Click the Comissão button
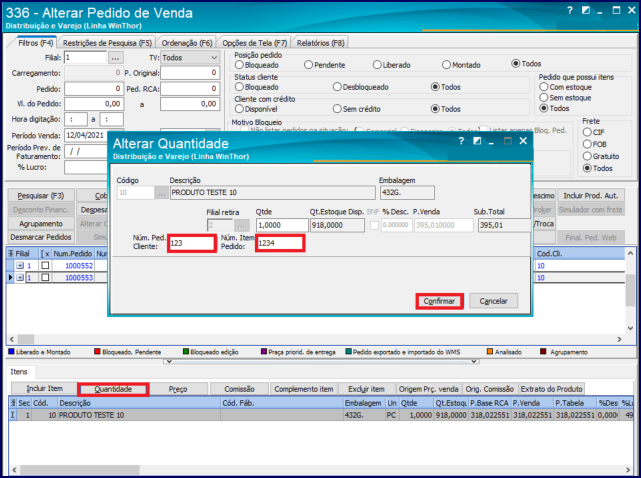Screen dimensions: 641x478 [240, 389]
